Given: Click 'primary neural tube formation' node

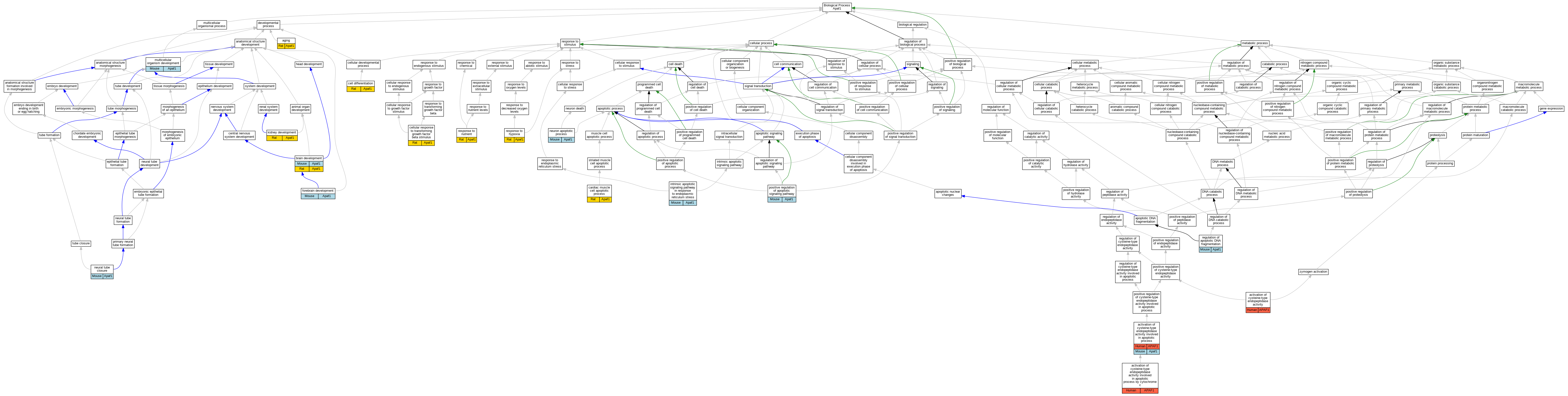Looking at the screenshot, I should (x=123, y=243).
